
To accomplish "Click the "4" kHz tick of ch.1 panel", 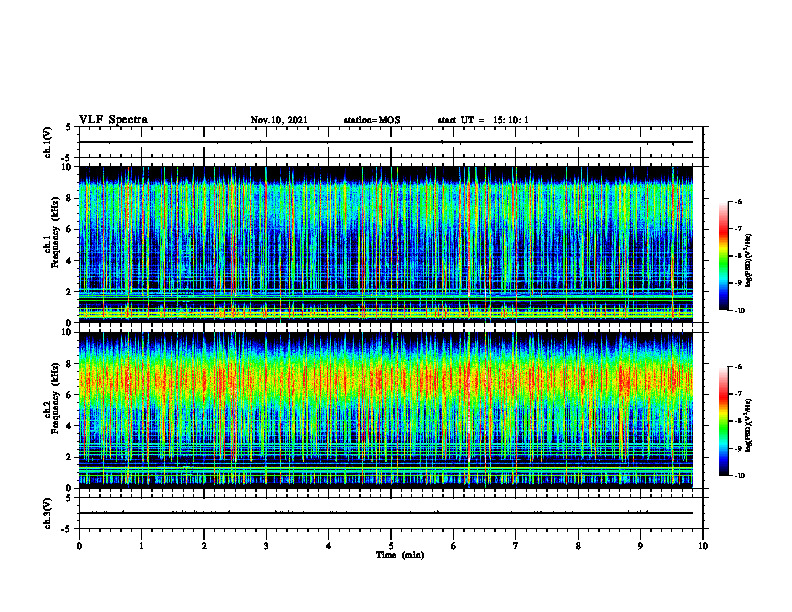I will (x=70, y=261).
